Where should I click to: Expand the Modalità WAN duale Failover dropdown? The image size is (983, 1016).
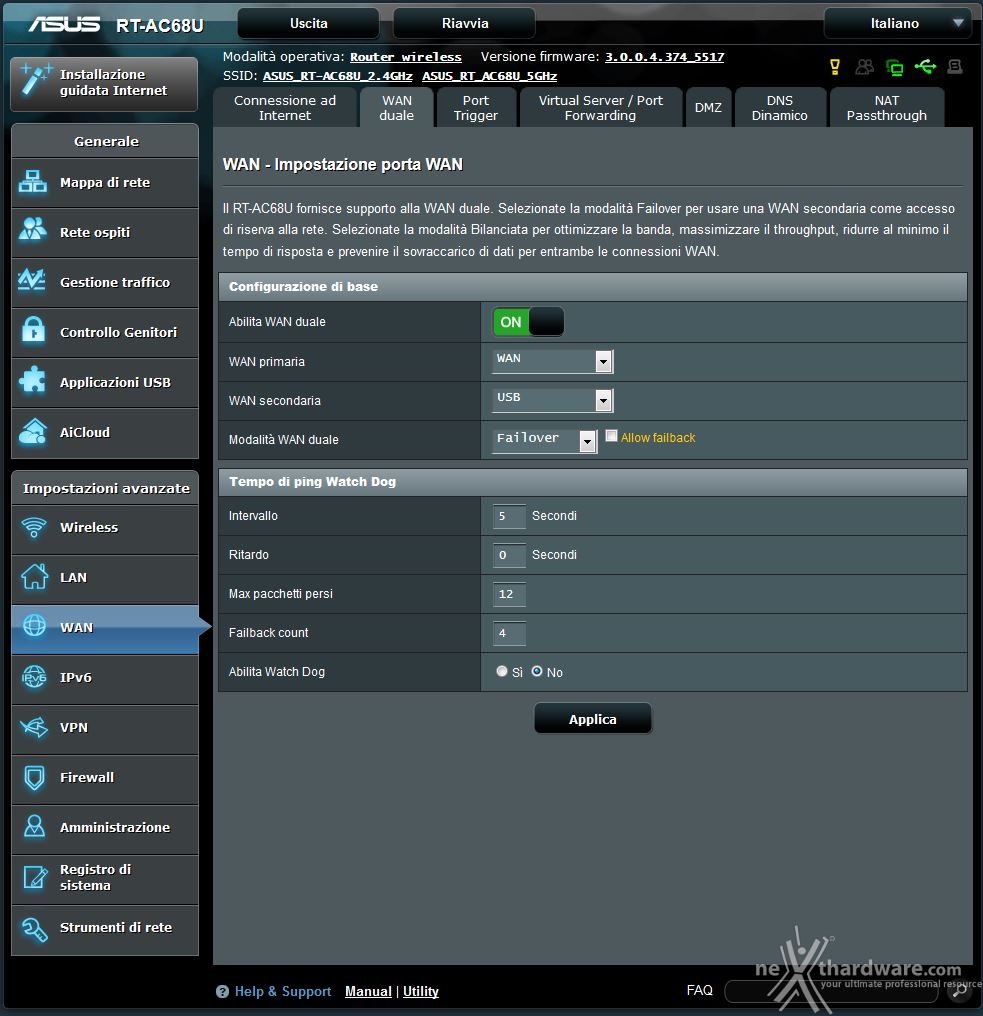544,441
